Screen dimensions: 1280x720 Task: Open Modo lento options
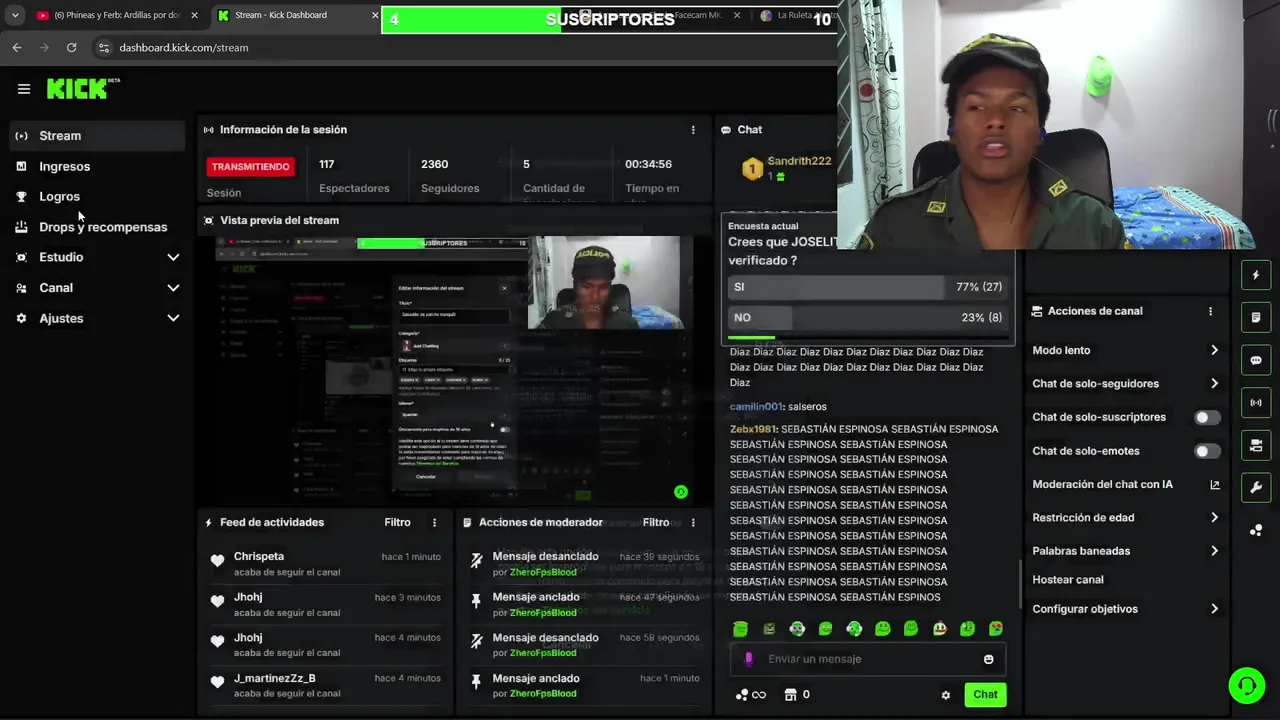1125,351
